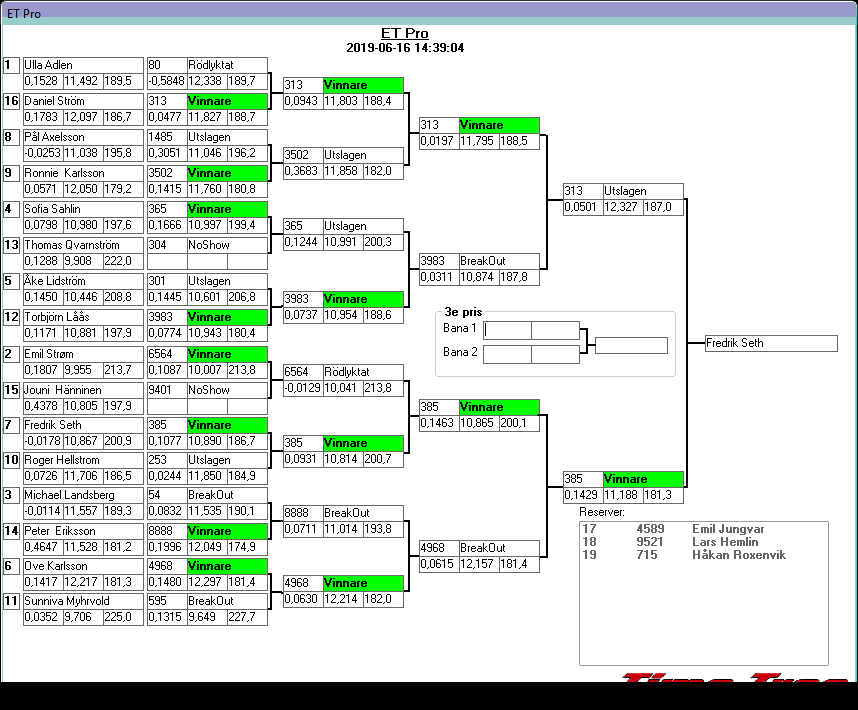This screenshot has height=710, width=858.
Task: Click green Vinnare cell beside car 3502
Action: [227, 173]
